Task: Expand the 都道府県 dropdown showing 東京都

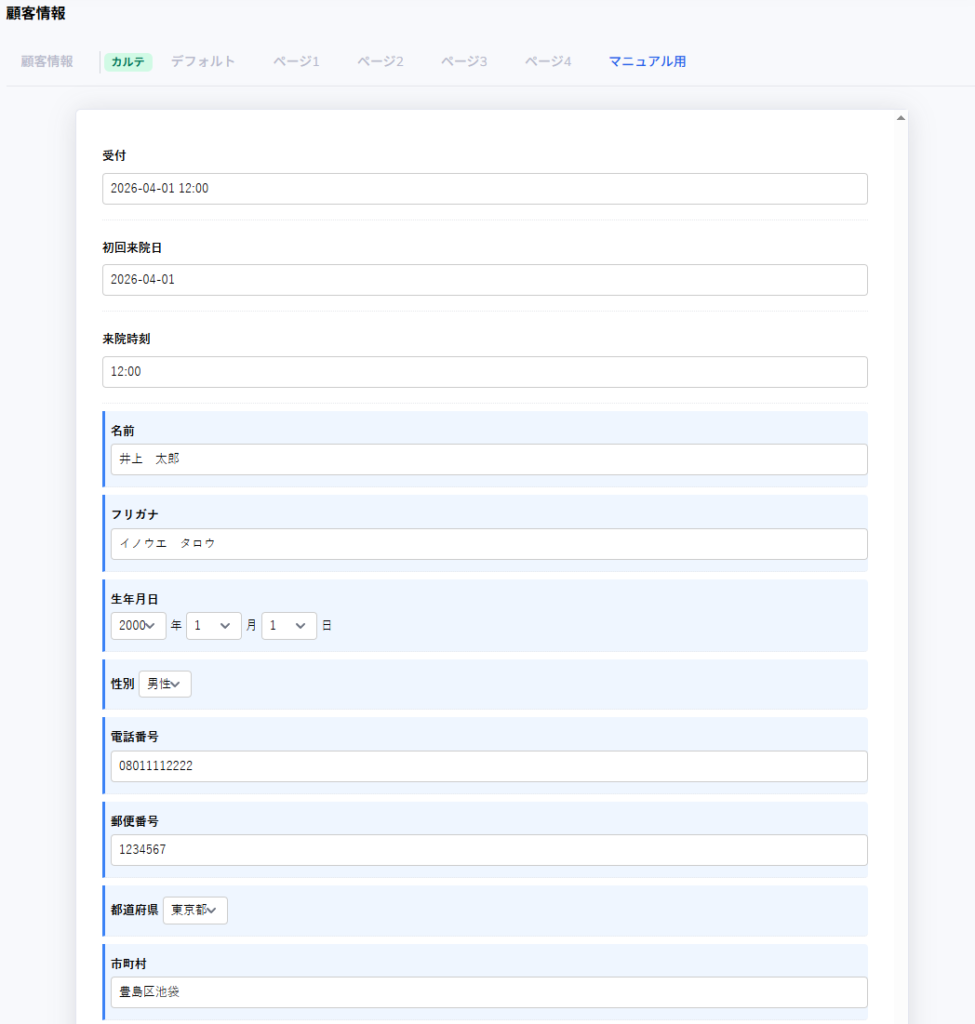Action: (195, 911)
